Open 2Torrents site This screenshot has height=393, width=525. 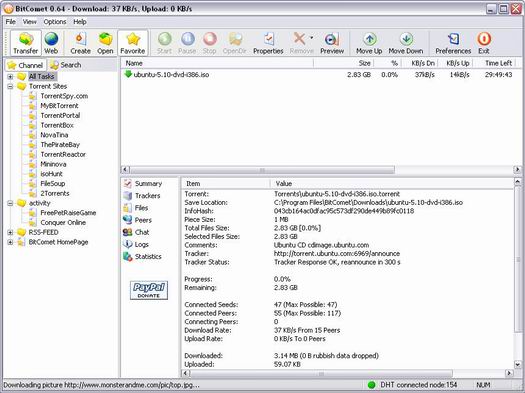55,193
